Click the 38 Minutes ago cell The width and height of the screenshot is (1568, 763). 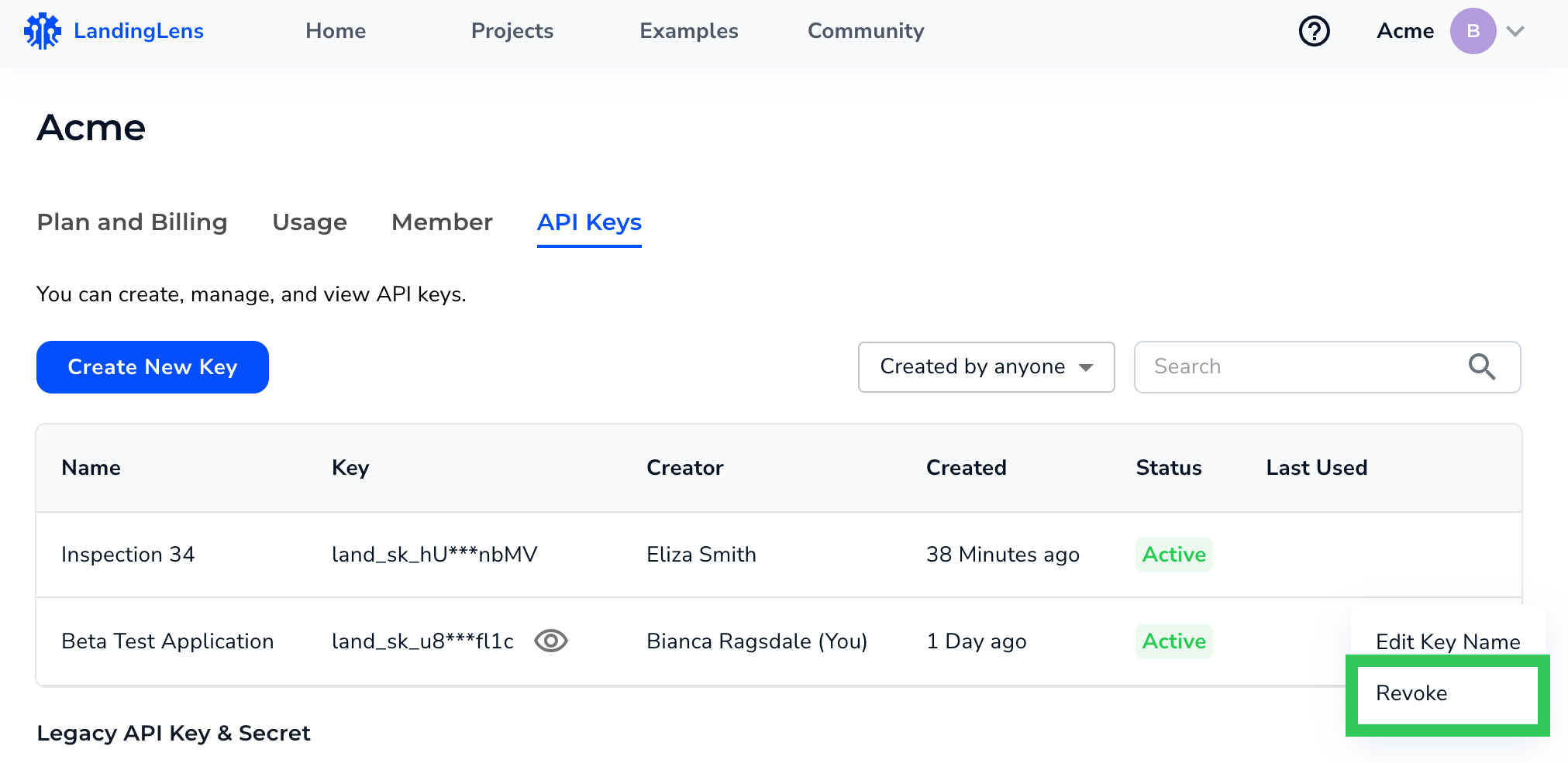(1003, 555)
